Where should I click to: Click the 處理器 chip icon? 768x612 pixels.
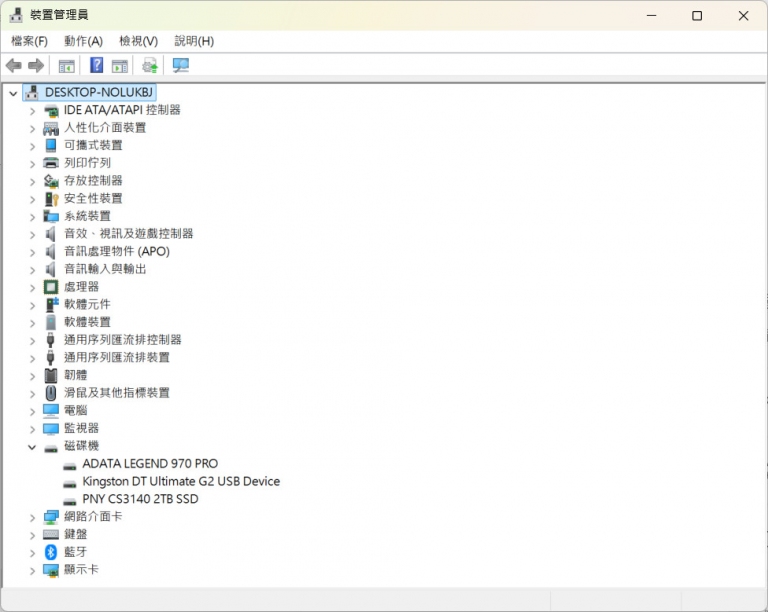(51, 287)
